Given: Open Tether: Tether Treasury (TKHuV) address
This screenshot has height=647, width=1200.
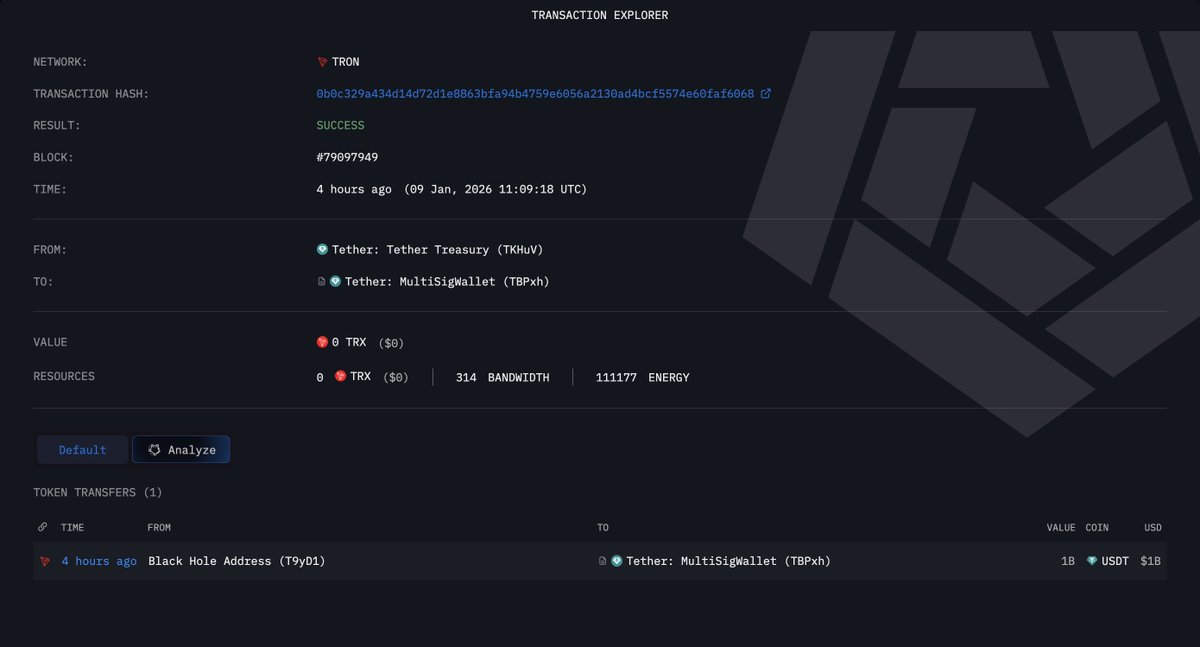Looking at the screenshot, I should 437,250.
